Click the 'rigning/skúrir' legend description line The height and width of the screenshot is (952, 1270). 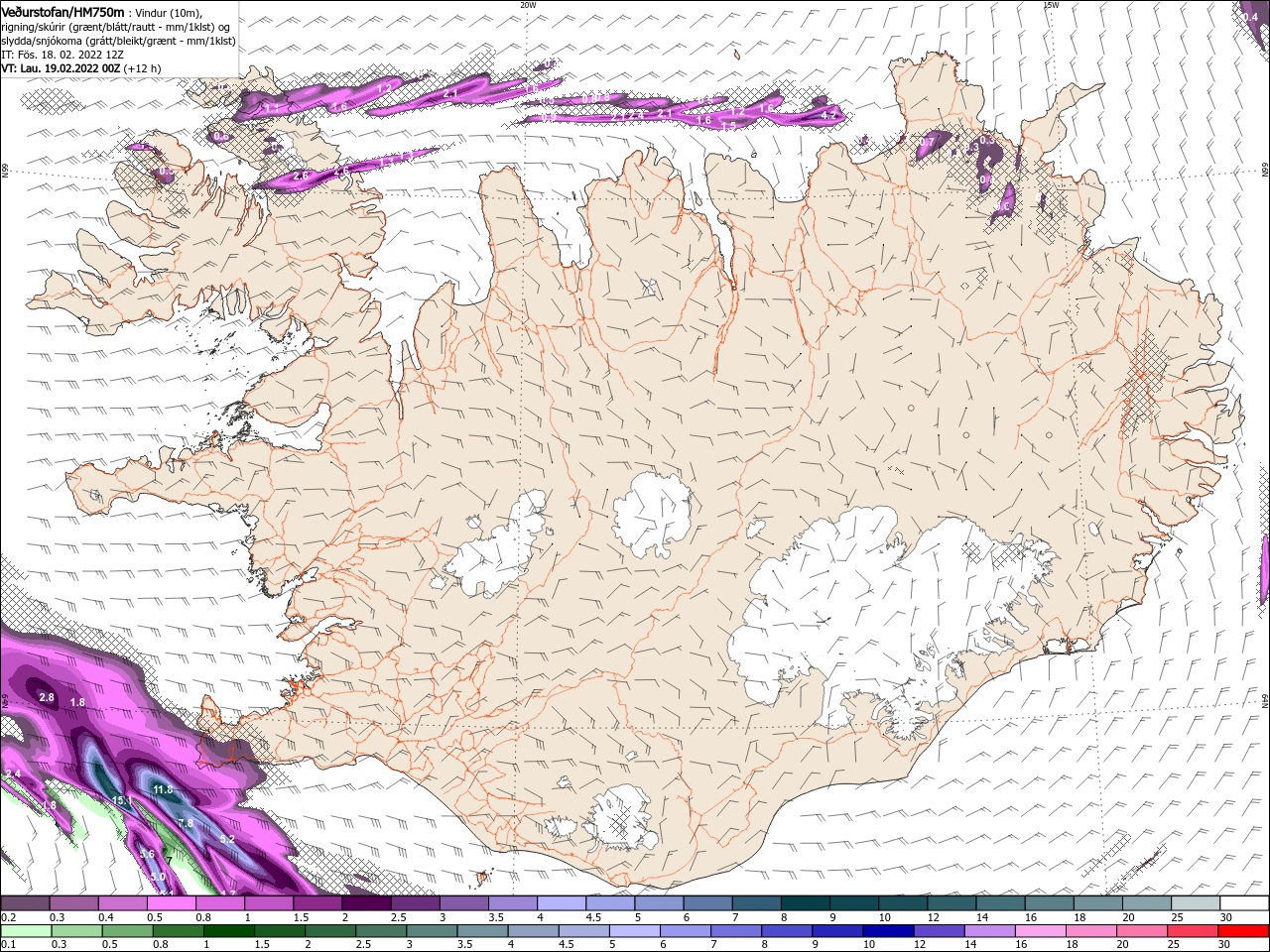(116, 26)
